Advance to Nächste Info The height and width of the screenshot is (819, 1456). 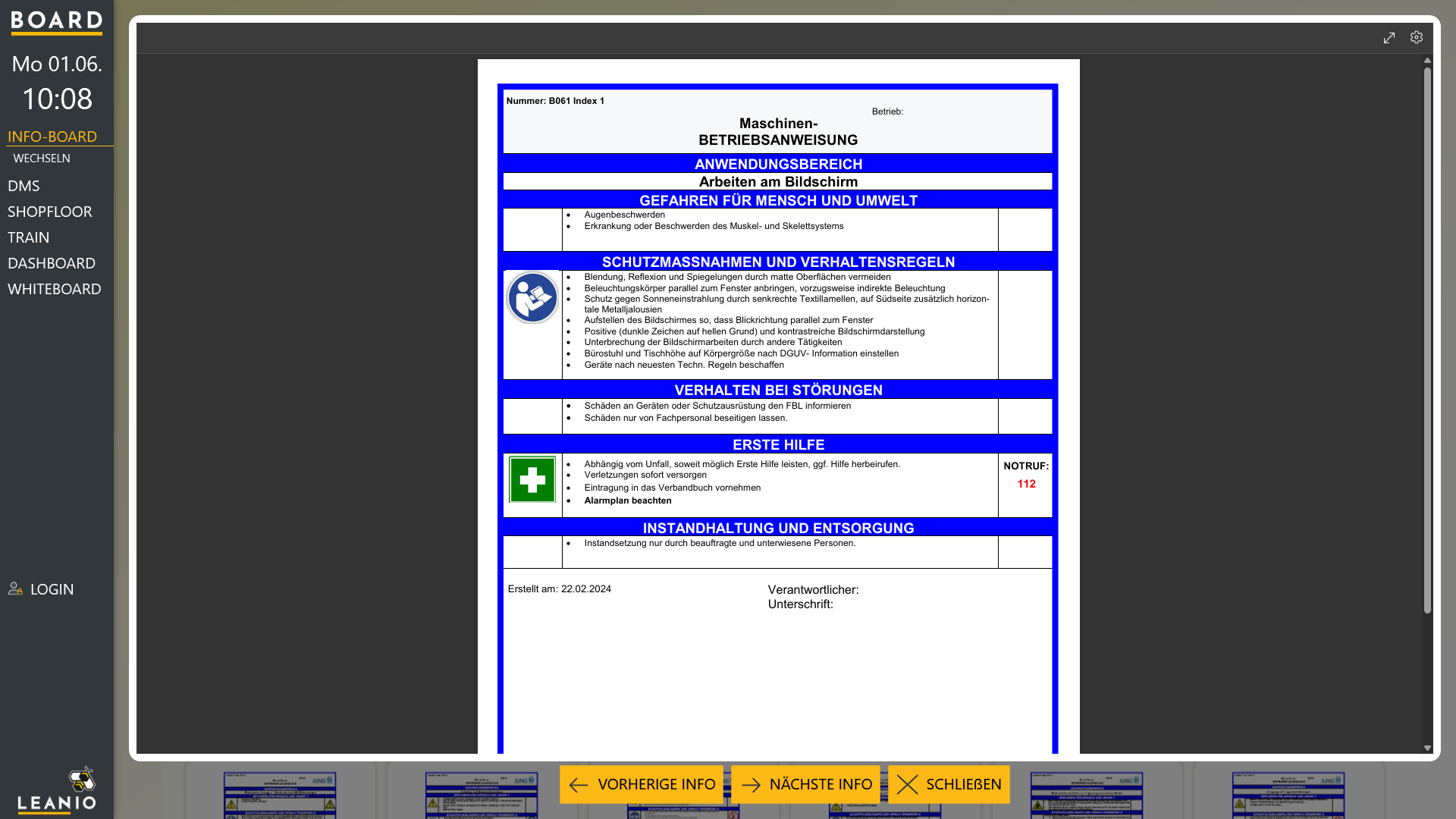805,784
